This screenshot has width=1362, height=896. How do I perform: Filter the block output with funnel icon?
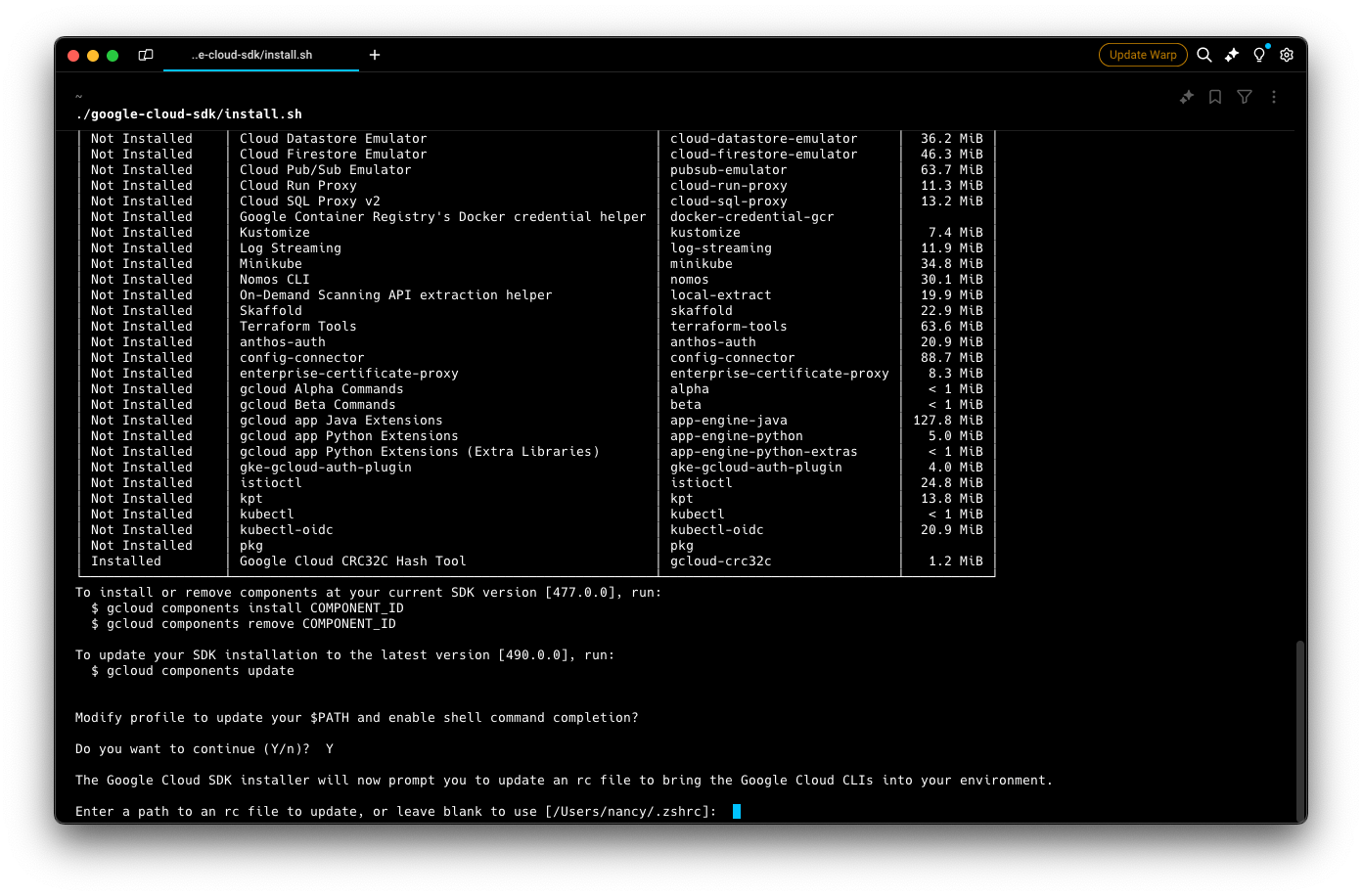point(1245,97)
